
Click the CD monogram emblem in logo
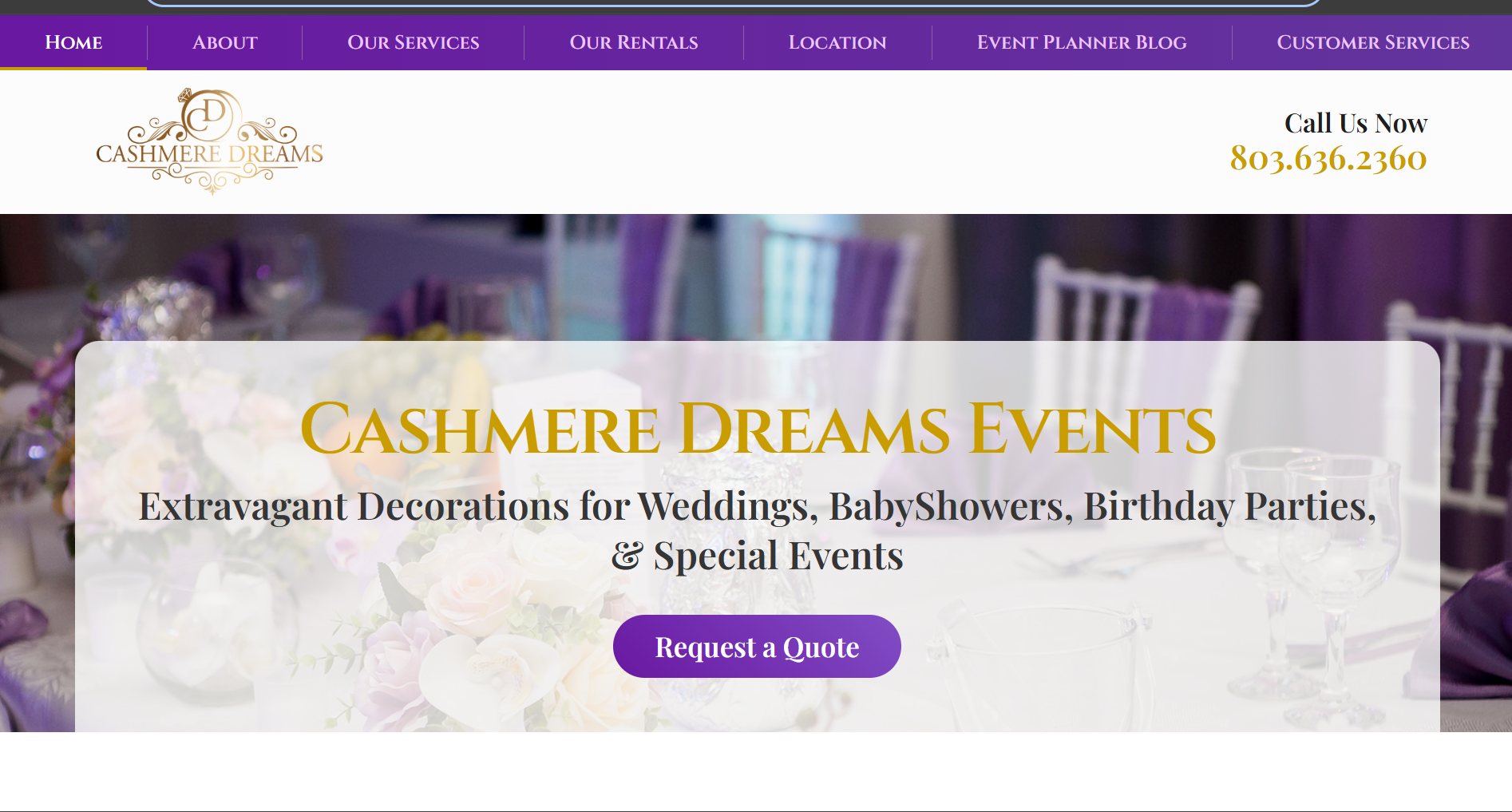click(x=209, y=114)
